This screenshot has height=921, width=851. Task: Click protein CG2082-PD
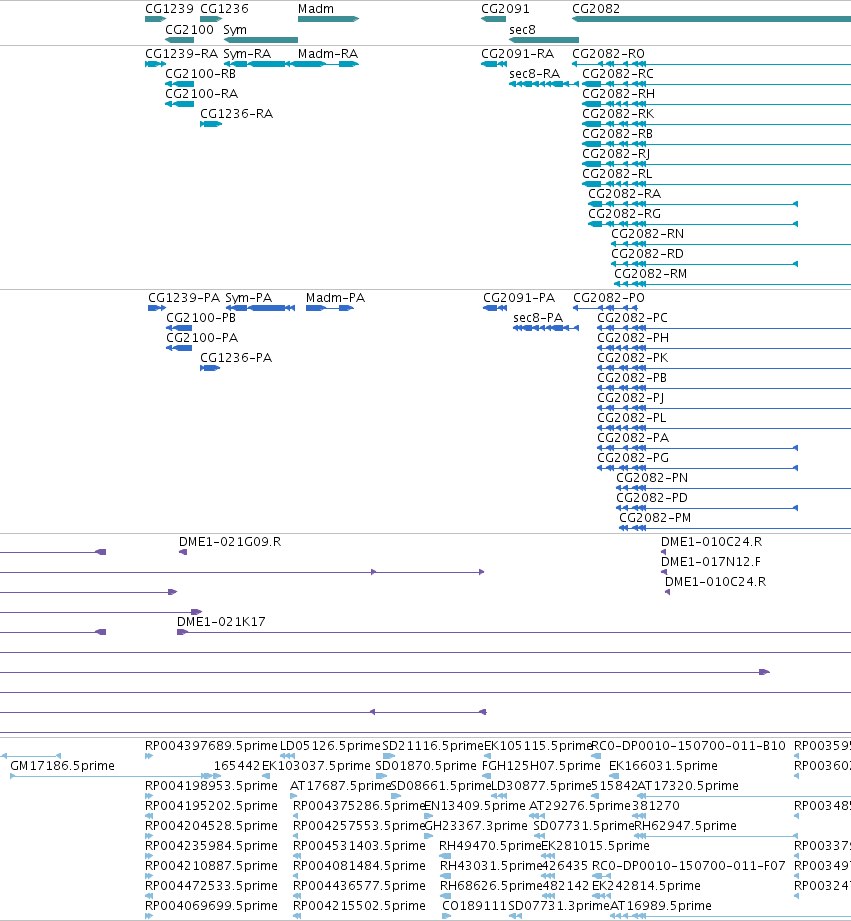(x=652, y=498)
